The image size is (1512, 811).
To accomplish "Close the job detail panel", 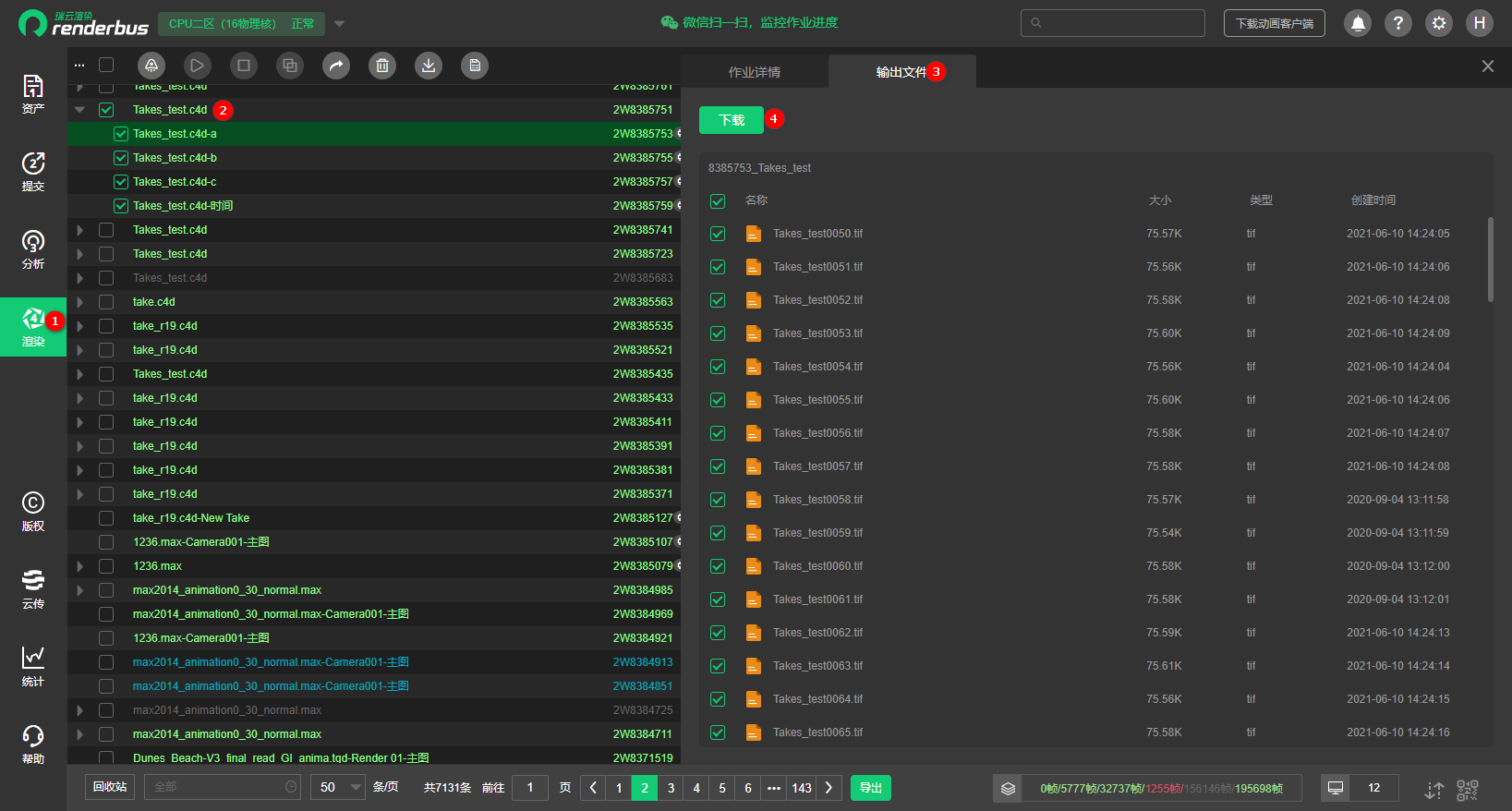I will 1488,67.
